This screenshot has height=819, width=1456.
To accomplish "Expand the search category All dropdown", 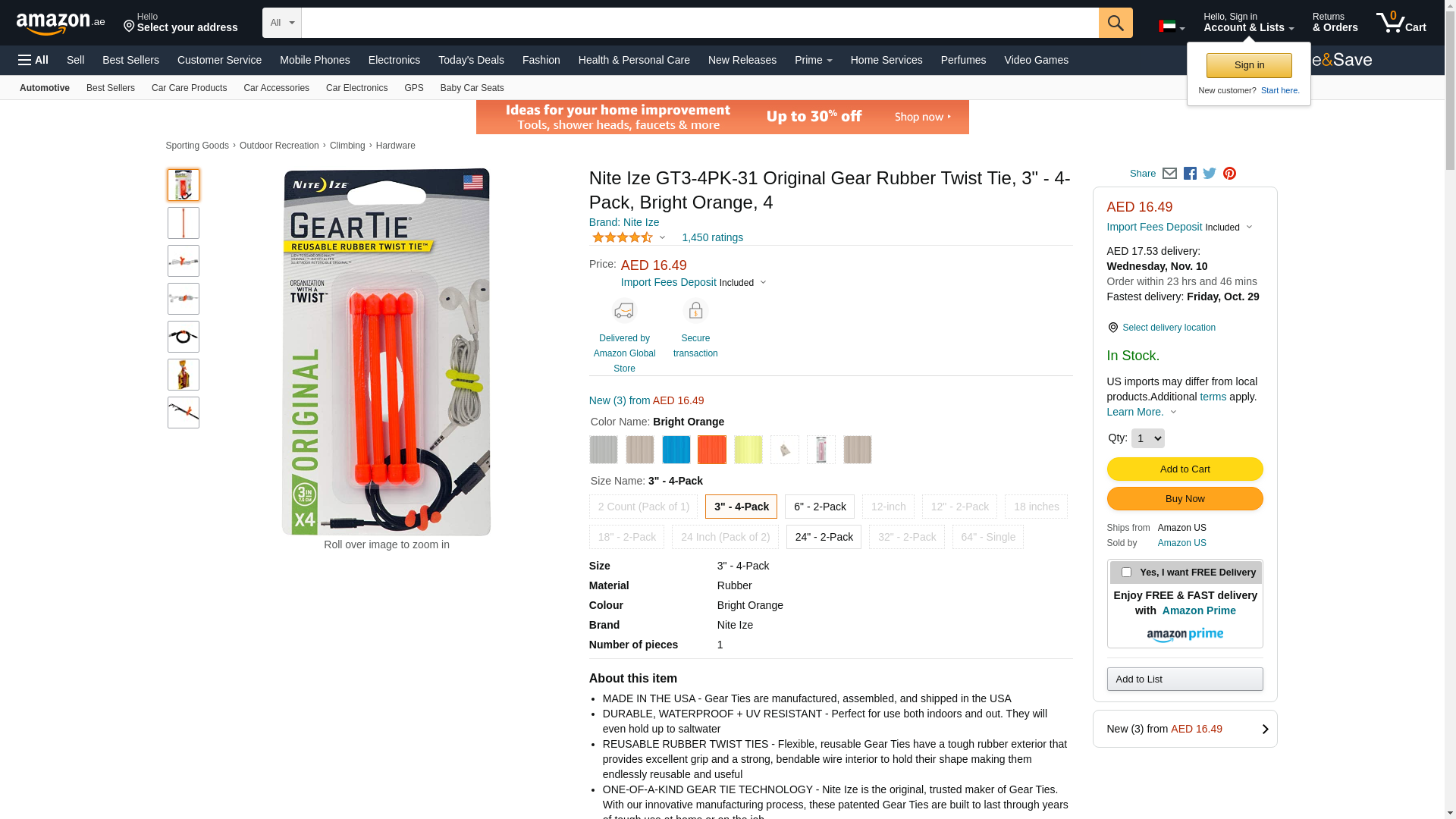I will (x=282, y=23).
